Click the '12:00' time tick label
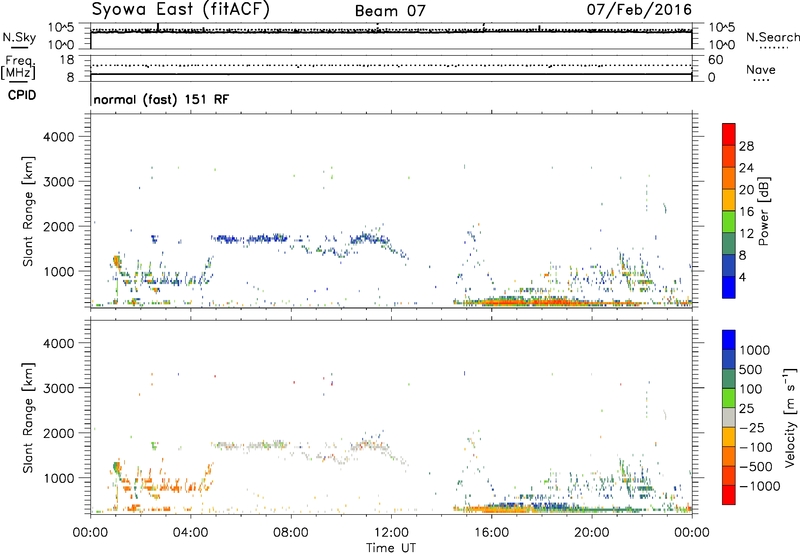 coord(391,533)
